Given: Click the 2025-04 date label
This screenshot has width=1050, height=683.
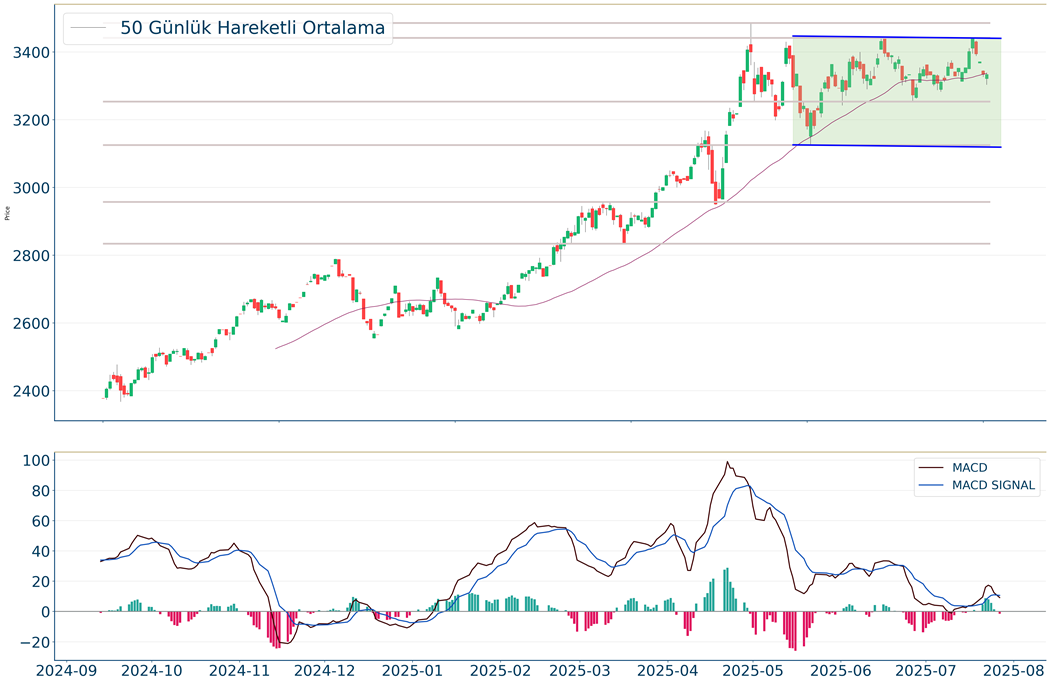Looking at the screenshot, I should [668, 670].
